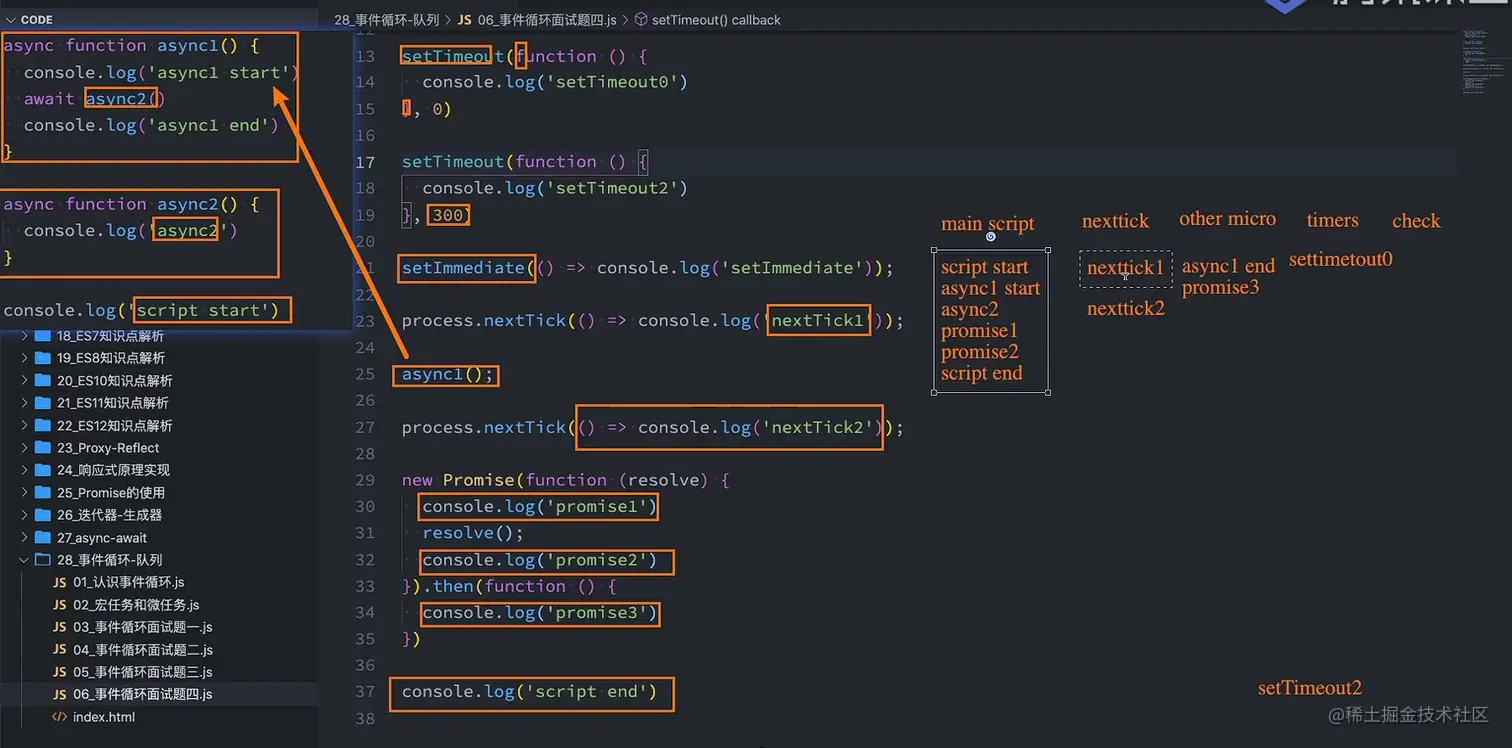Click the JS icon of 02_宏任务和微任务.js
The height and width of the screenshot is (748, 1512).
pos(60,605)
